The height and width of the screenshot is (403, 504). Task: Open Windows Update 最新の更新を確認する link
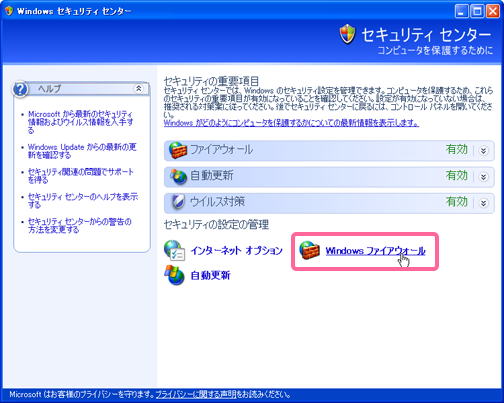82,151
